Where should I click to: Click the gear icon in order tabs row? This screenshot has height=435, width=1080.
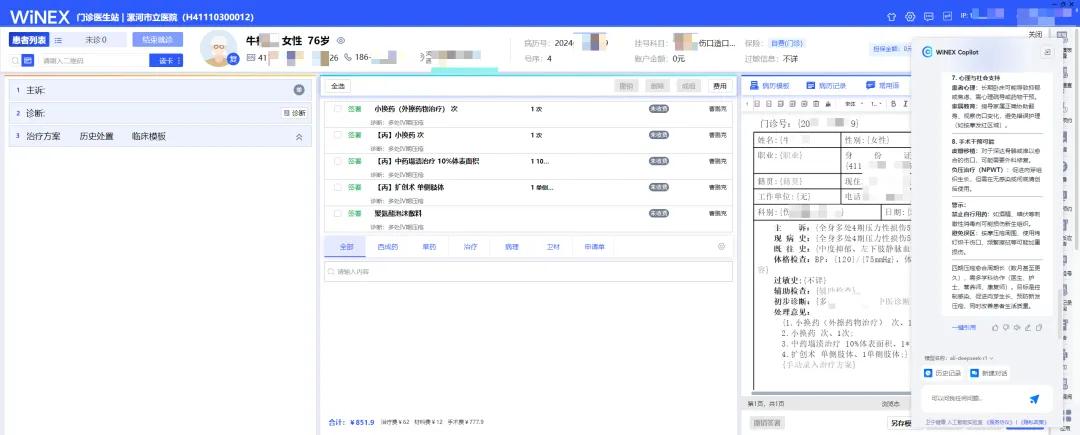[721, 246]
